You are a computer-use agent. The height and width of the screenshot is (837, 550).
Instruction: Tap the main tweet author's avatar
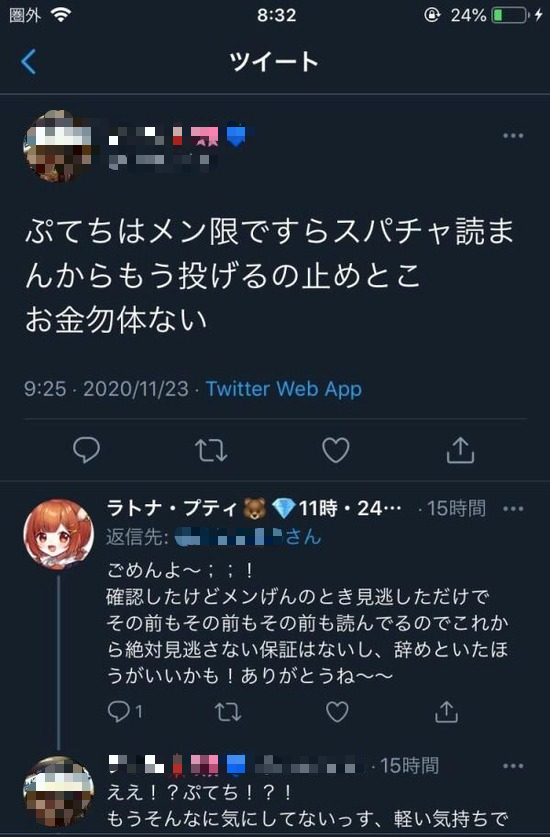pos(58,146)
